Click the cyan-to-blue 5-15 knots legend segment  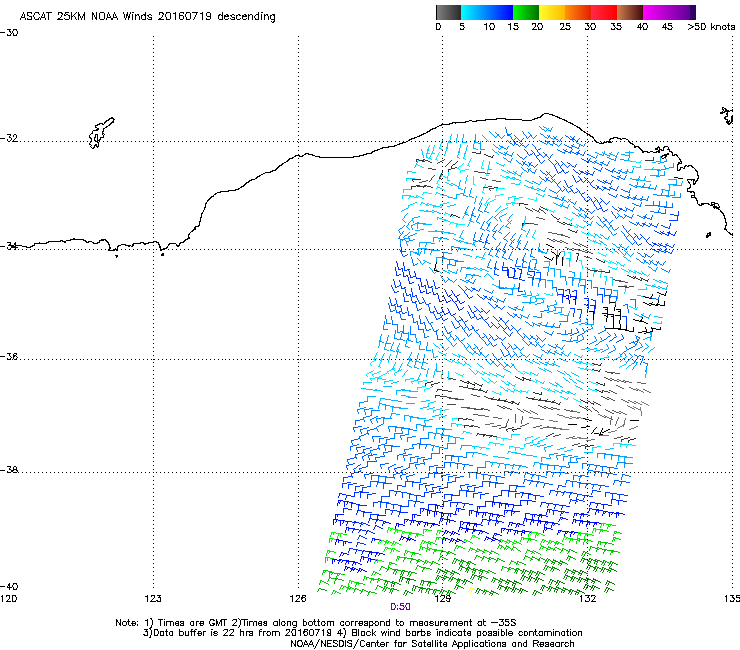487,12
